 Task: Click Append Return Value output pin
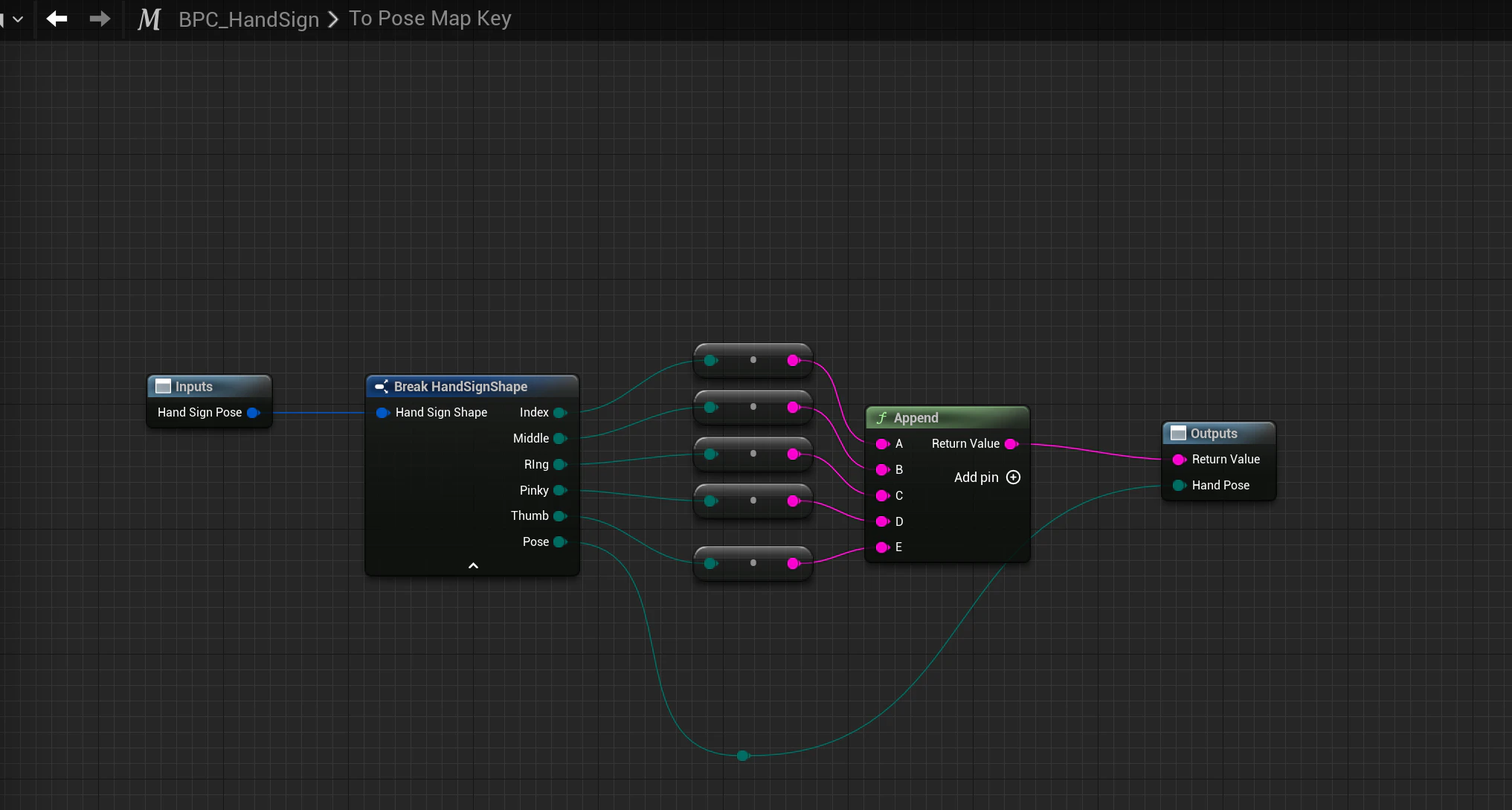(1011, 444)
